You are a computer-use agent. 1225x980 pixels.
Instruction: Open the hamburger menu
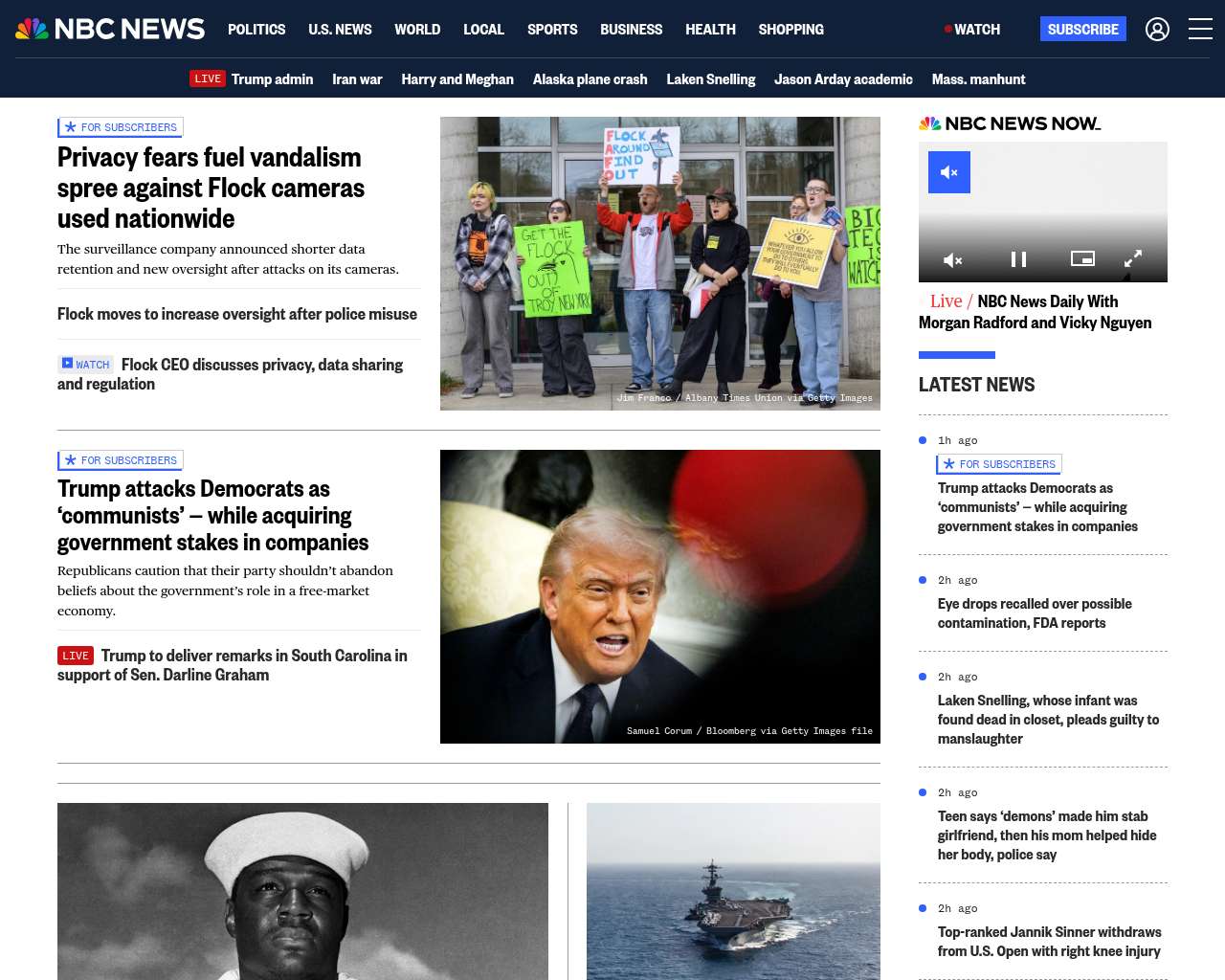(1200, 29)
